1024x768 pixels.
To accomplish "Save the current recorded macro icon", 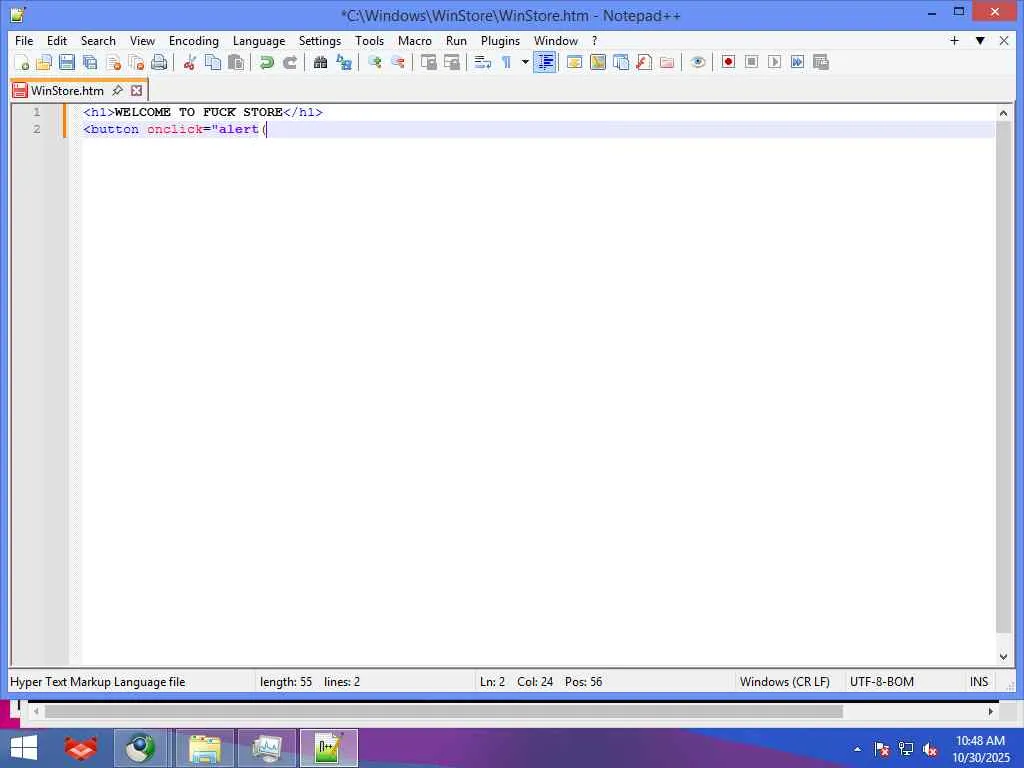I will point(821,62).
